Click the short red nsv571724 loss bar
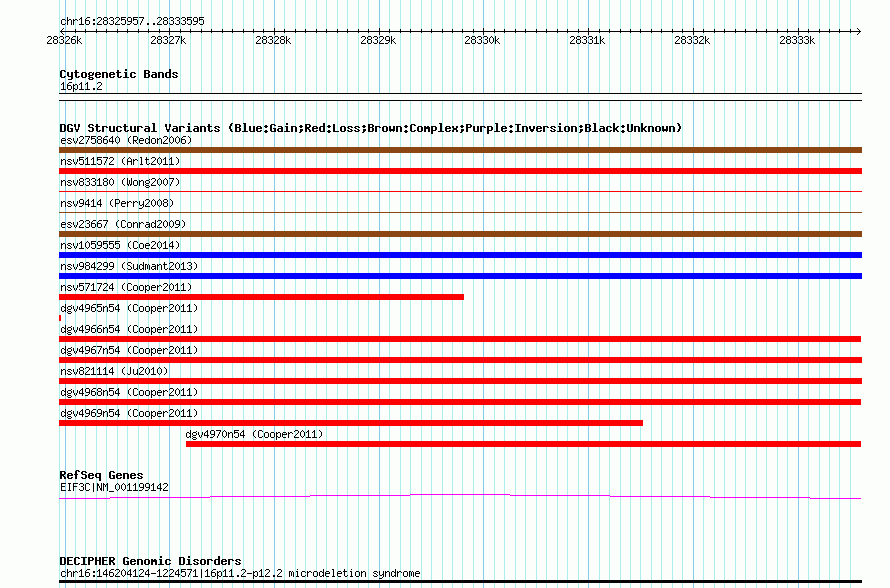Screen dimensions: 890x588 click(262, 297)
